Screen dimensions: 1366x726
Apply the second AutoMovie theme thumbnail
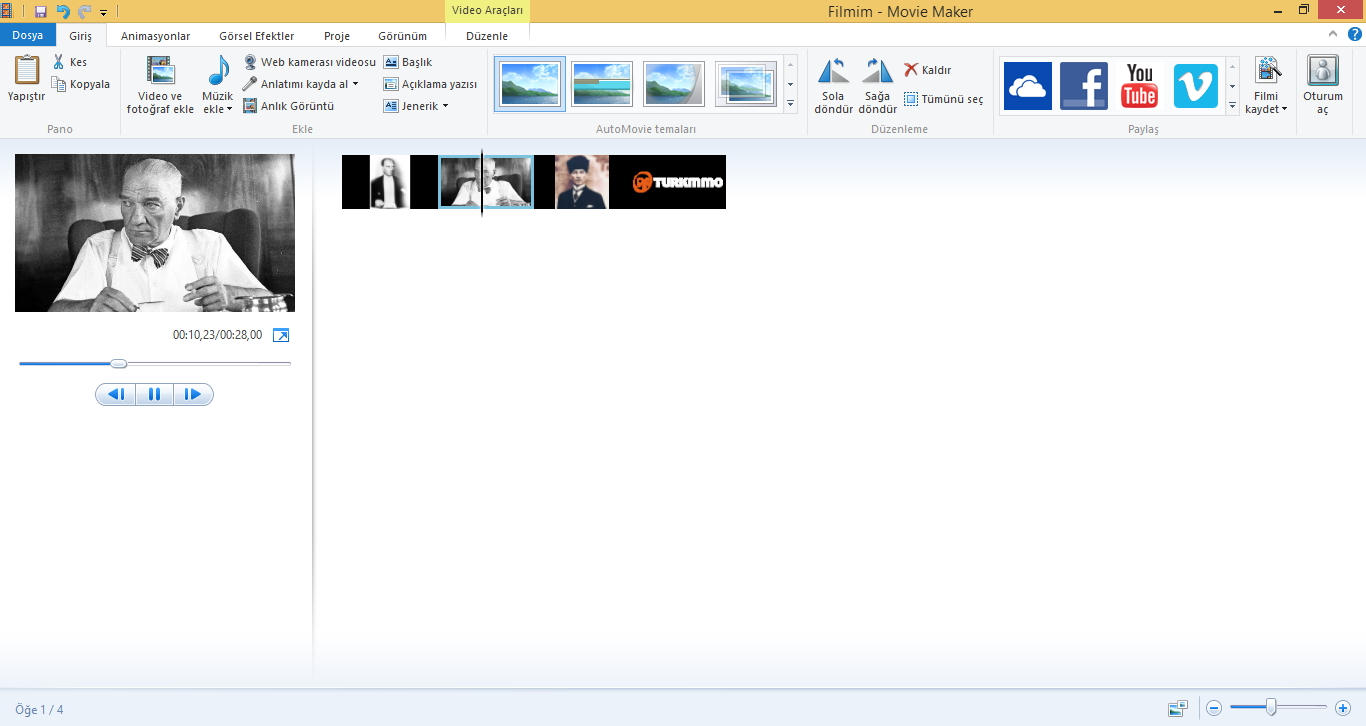602,84
